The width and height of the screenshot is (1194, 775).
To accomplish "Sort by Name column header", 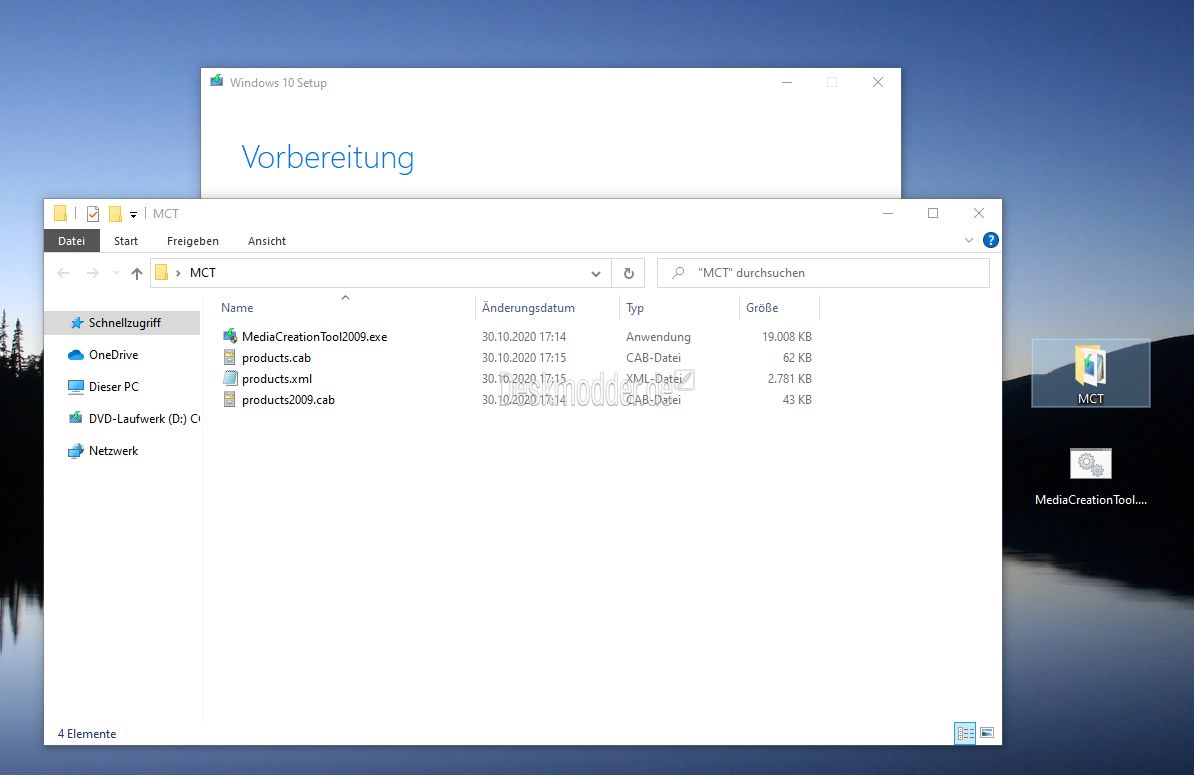I will (345, 308).
